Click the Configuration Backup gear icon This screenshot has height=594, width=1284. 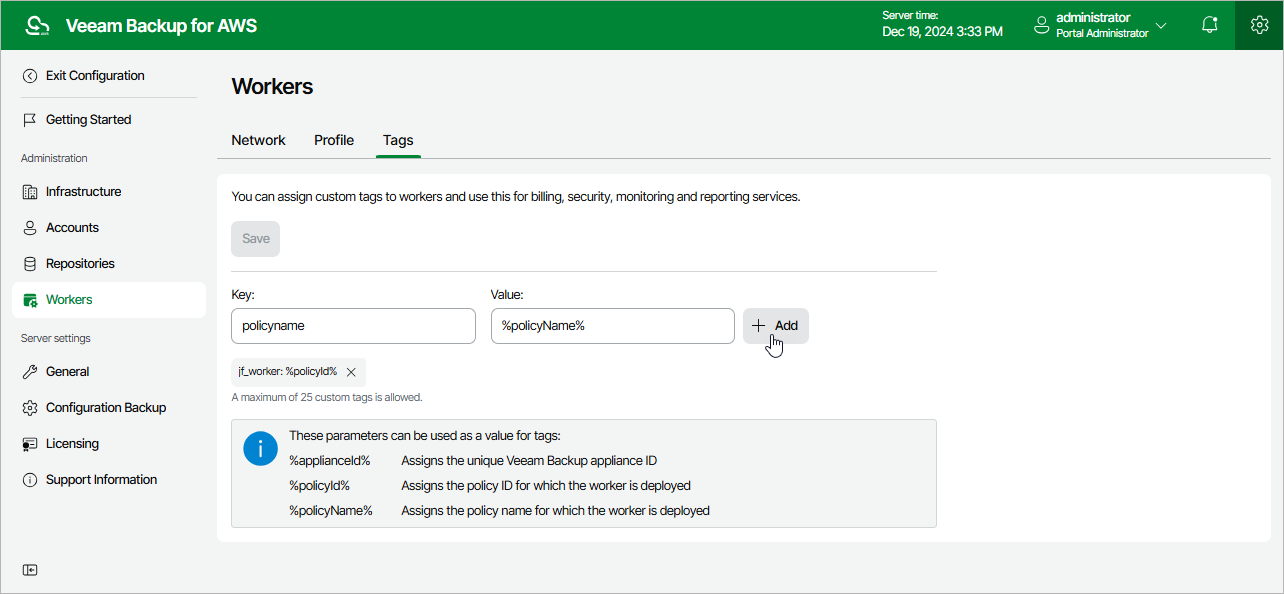(x=30, y=408)
